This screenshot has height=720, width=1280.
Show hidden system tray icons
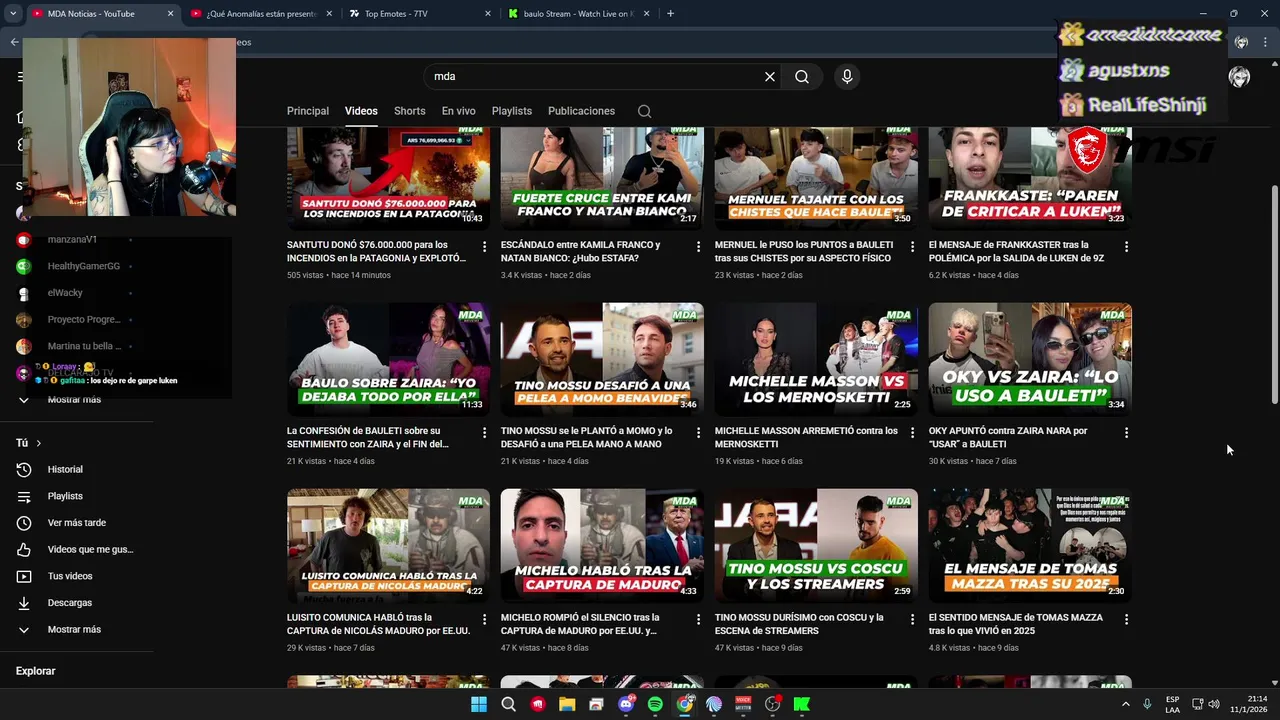coord(1126,704)
